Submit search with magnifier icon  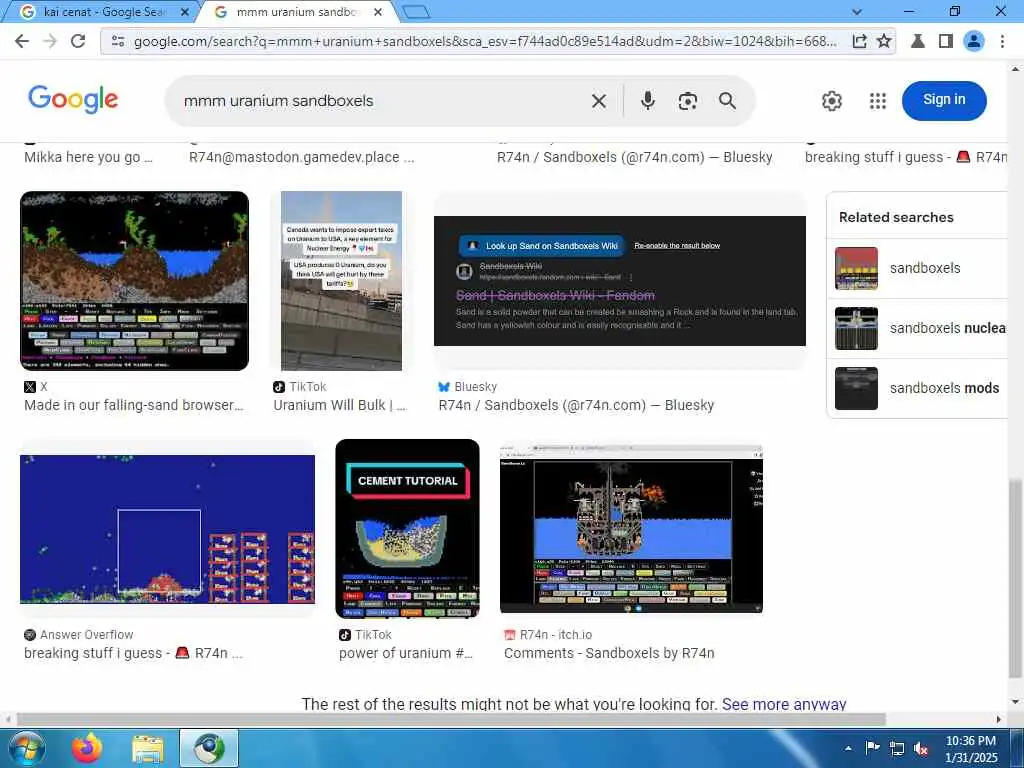[728, 101]
